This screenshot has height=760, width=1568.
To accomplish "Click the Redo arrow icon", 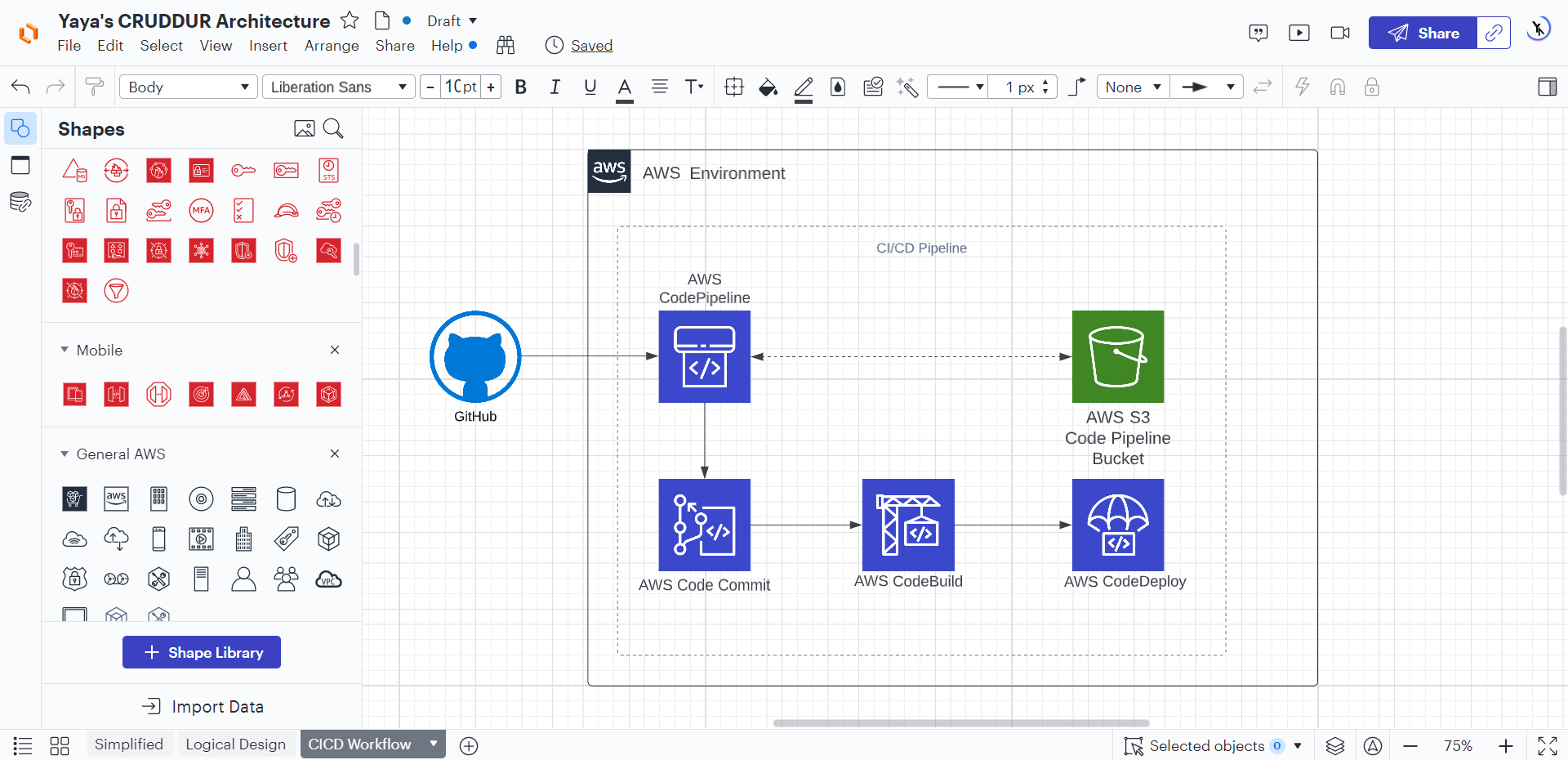I will click(x=56, y=87).
